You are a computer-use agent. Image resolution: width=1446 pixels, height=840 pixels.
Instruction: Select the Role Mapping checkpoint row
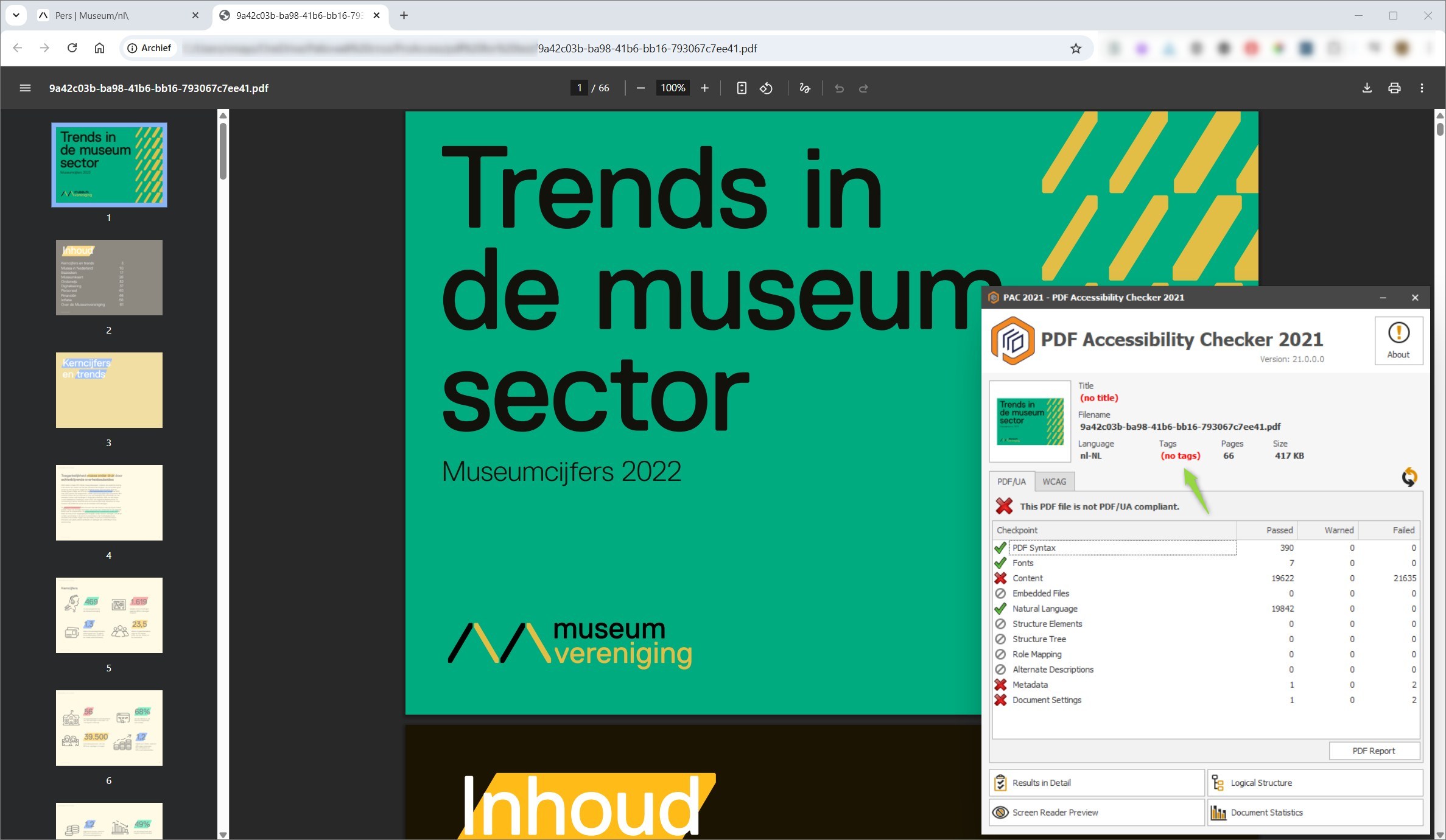(1206, 654)
